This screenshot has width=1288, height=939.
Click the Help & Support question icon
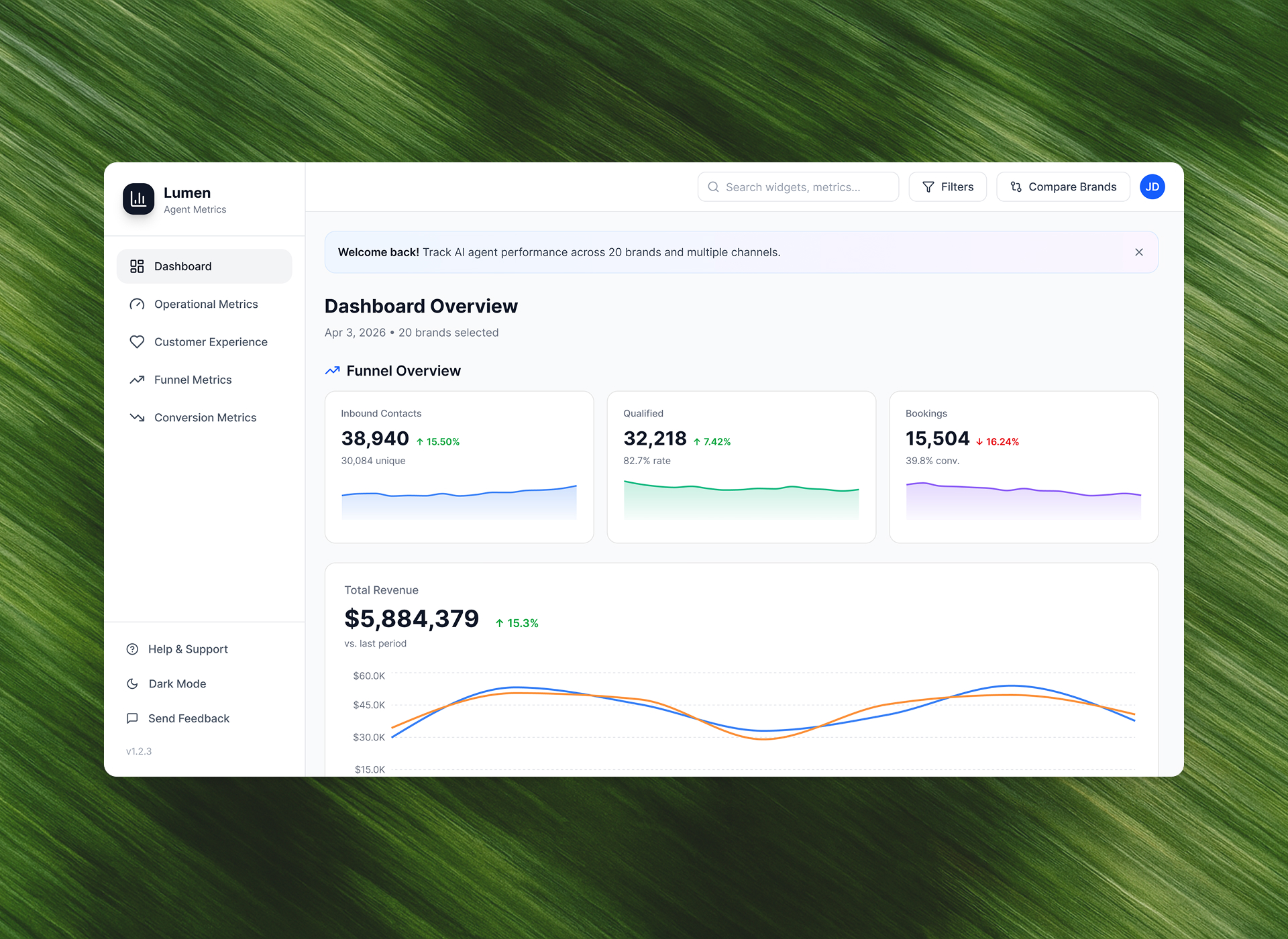tap(132, 649)
